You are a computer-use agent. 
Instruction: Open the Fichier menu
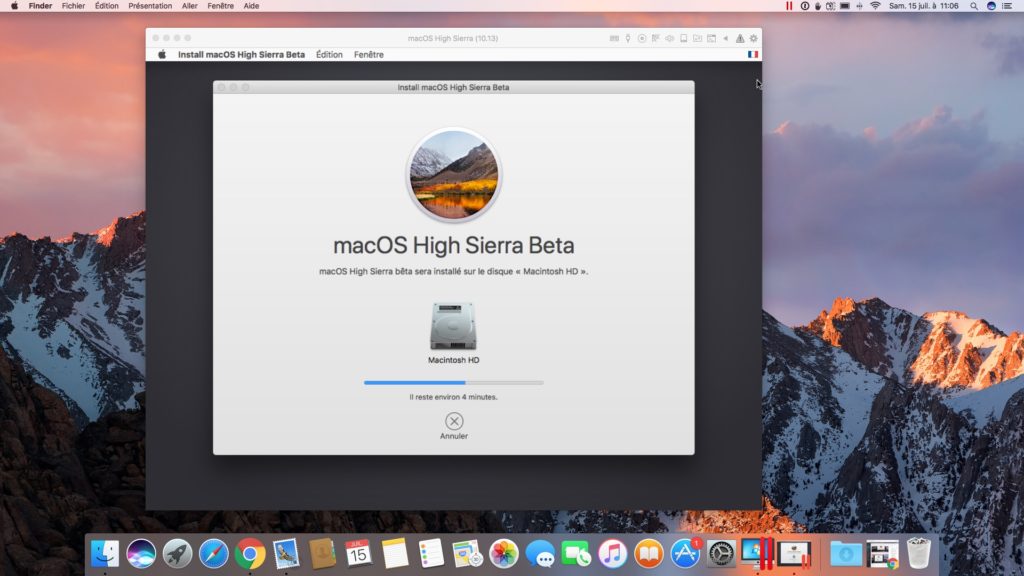[73, 6]
